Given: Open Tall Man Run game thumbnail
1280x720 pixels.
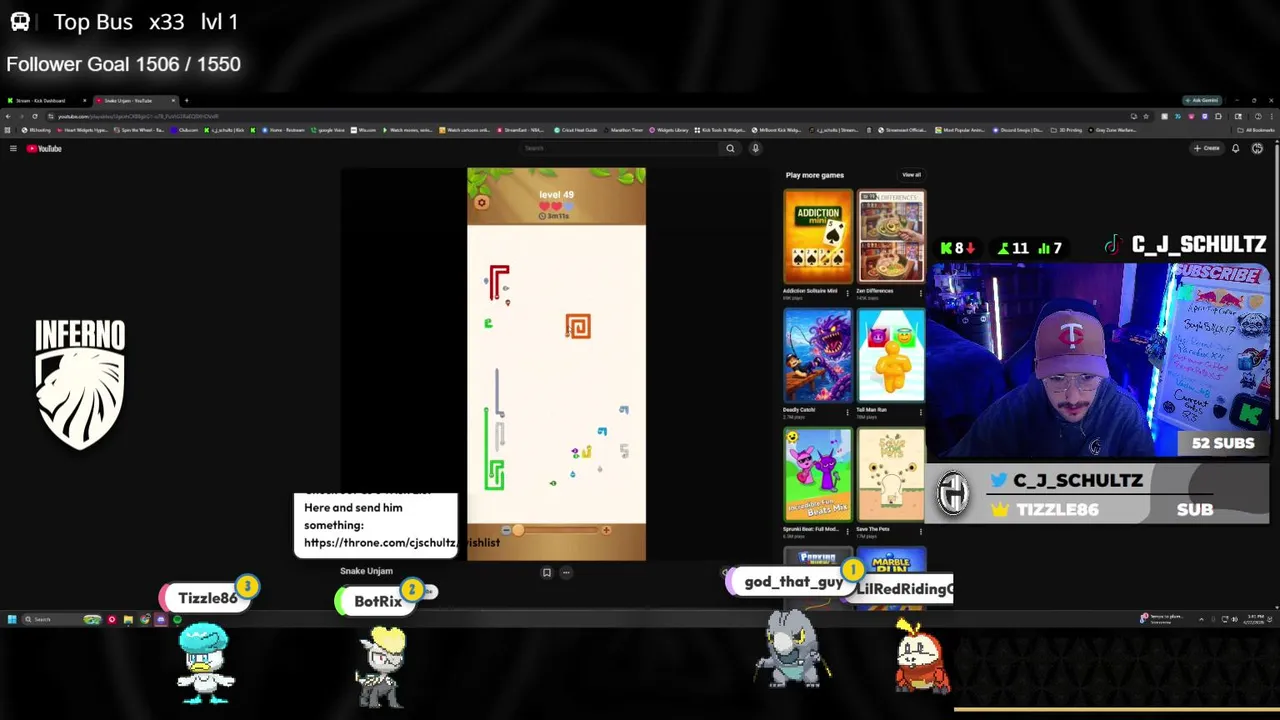Looking at the screenshot, I should [x=891, y=356].
